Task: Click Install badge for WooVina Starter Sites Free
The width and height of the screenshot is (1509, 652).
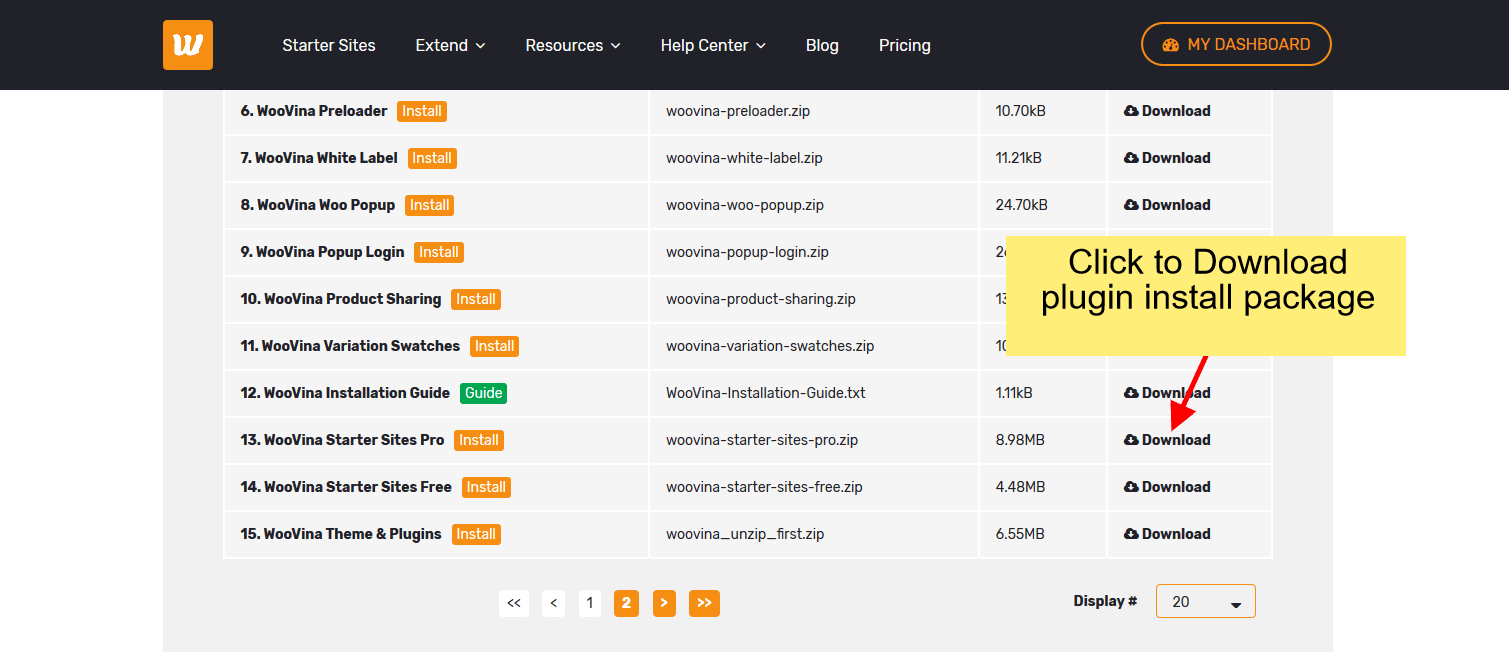Action: click(486, 487)
